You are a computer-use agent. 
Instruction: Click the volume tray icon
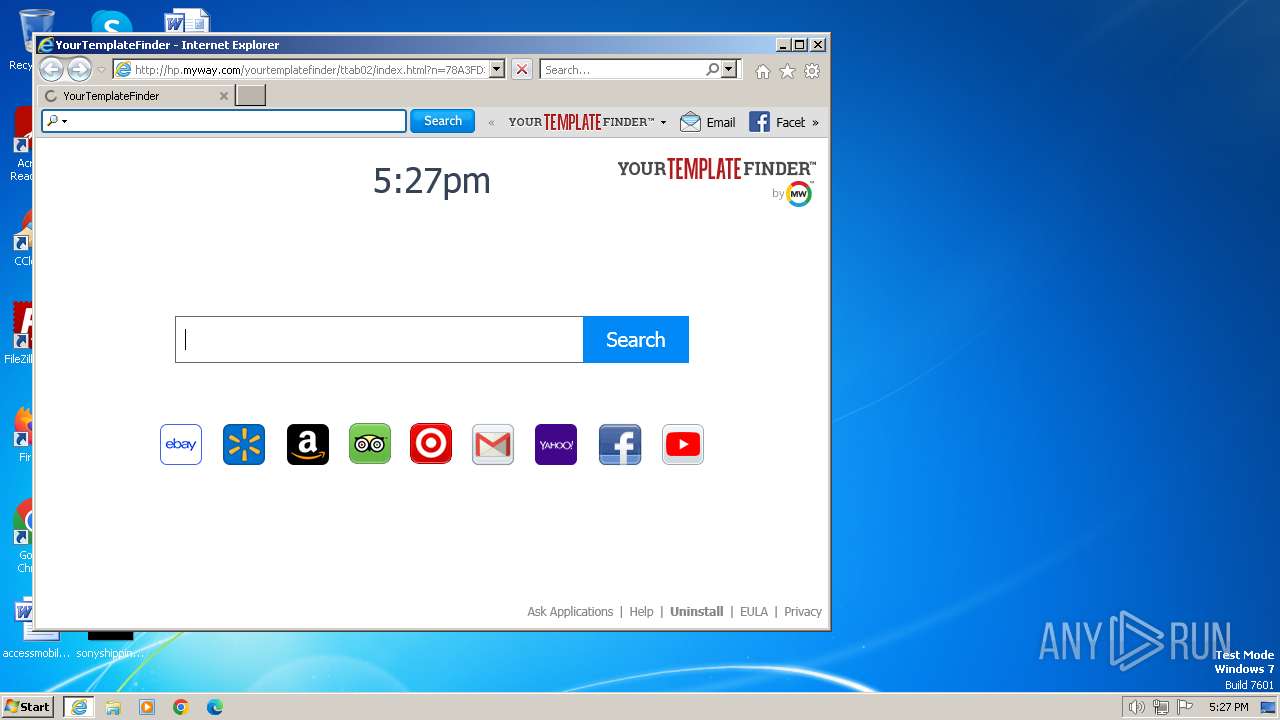click(1136, 707)
